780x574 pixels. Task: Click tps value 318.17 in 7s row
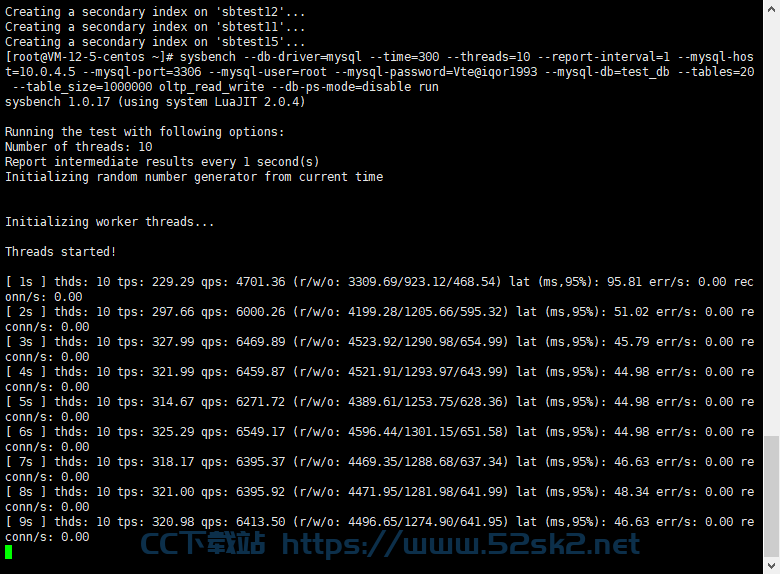coord(173,462)
